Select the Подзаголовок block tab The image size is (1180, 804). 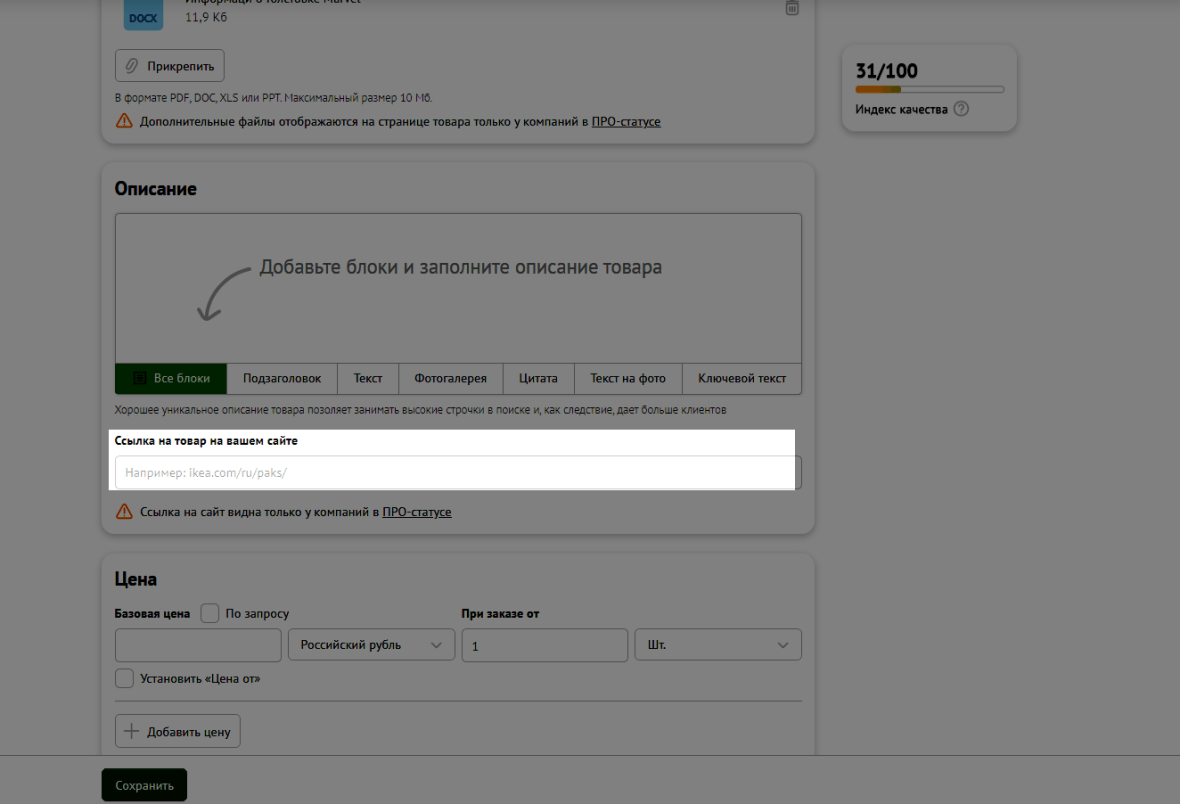click(x=282, y=379)
